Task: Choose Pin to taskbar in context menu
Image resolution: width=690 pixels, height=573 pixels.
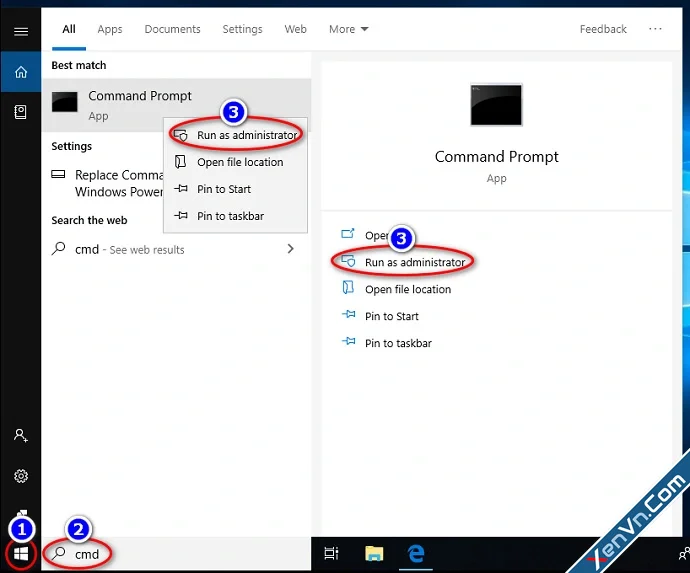Action: point(235,216)
